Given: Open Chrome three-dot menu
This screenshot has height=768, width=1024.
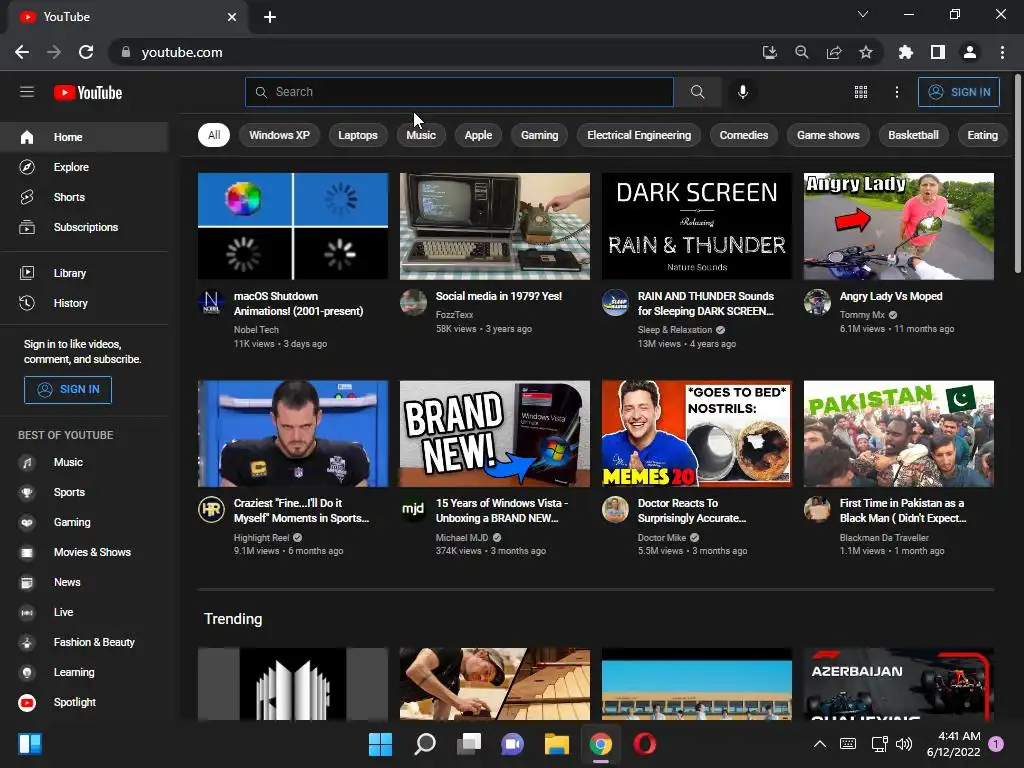Looking at the screenshot, I should tap(1002, 52).
